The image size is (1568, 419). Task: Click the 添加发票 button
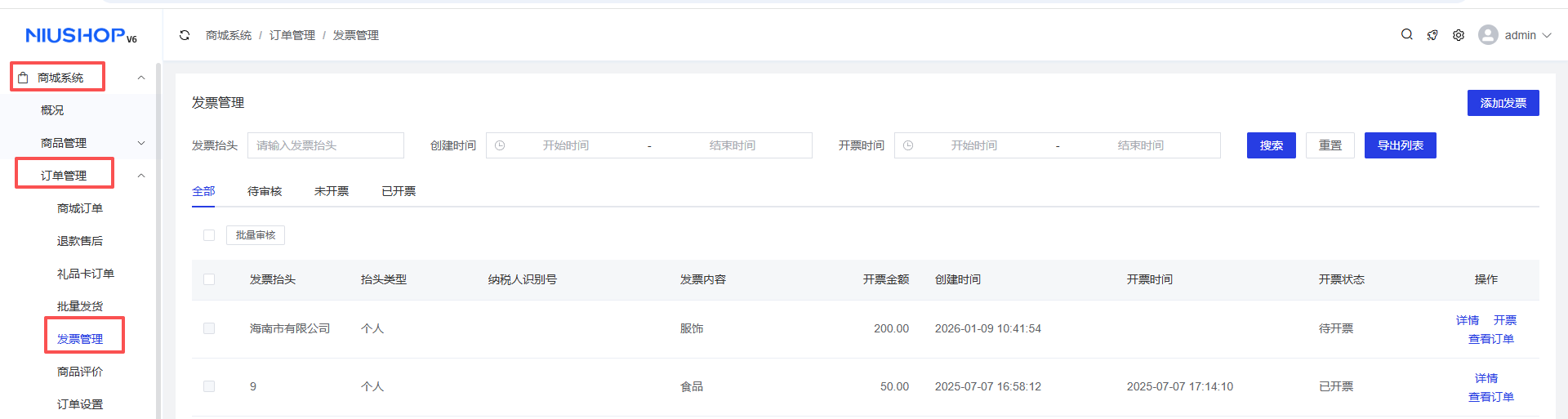pos(1503,103)
